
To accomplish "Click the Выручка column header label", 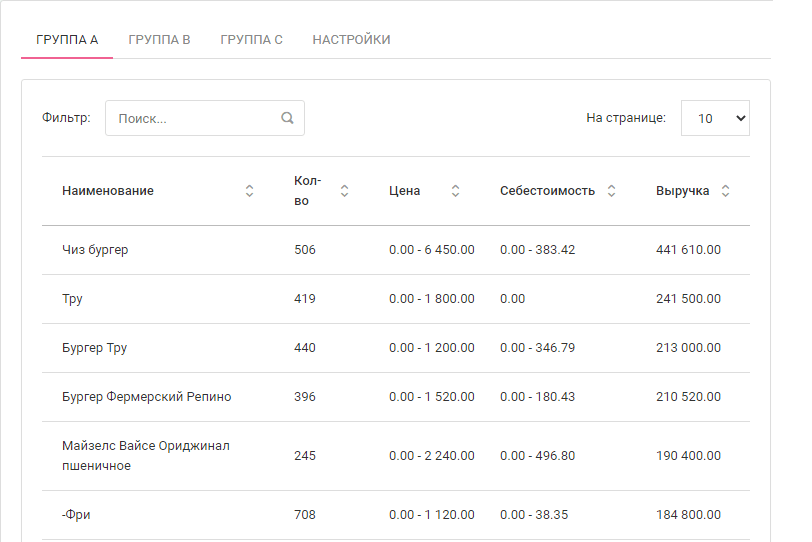I will click(x=683, y=191).
